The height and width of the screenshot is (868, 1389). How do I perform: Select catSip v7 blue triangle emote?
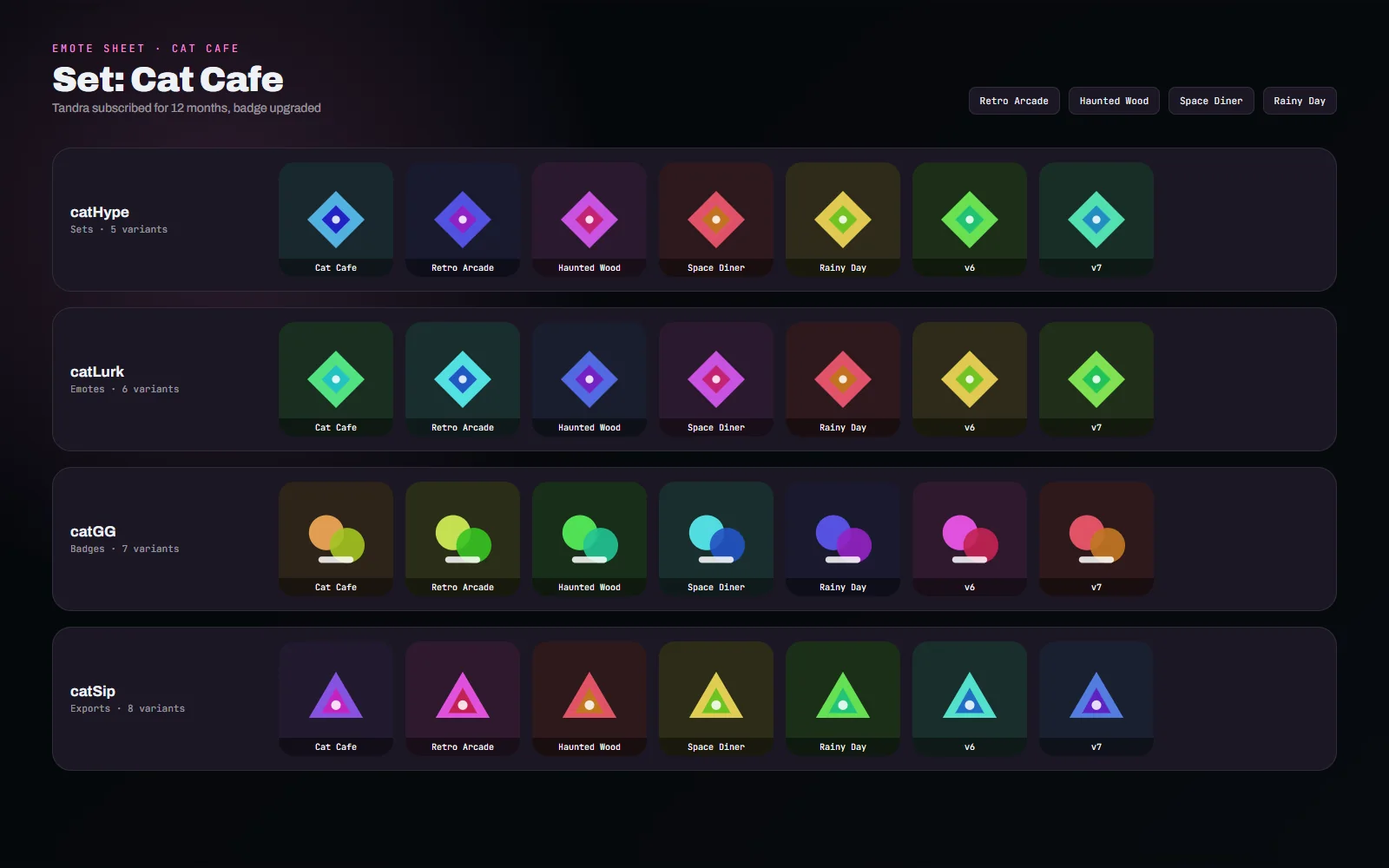[x=1096, y=699]
